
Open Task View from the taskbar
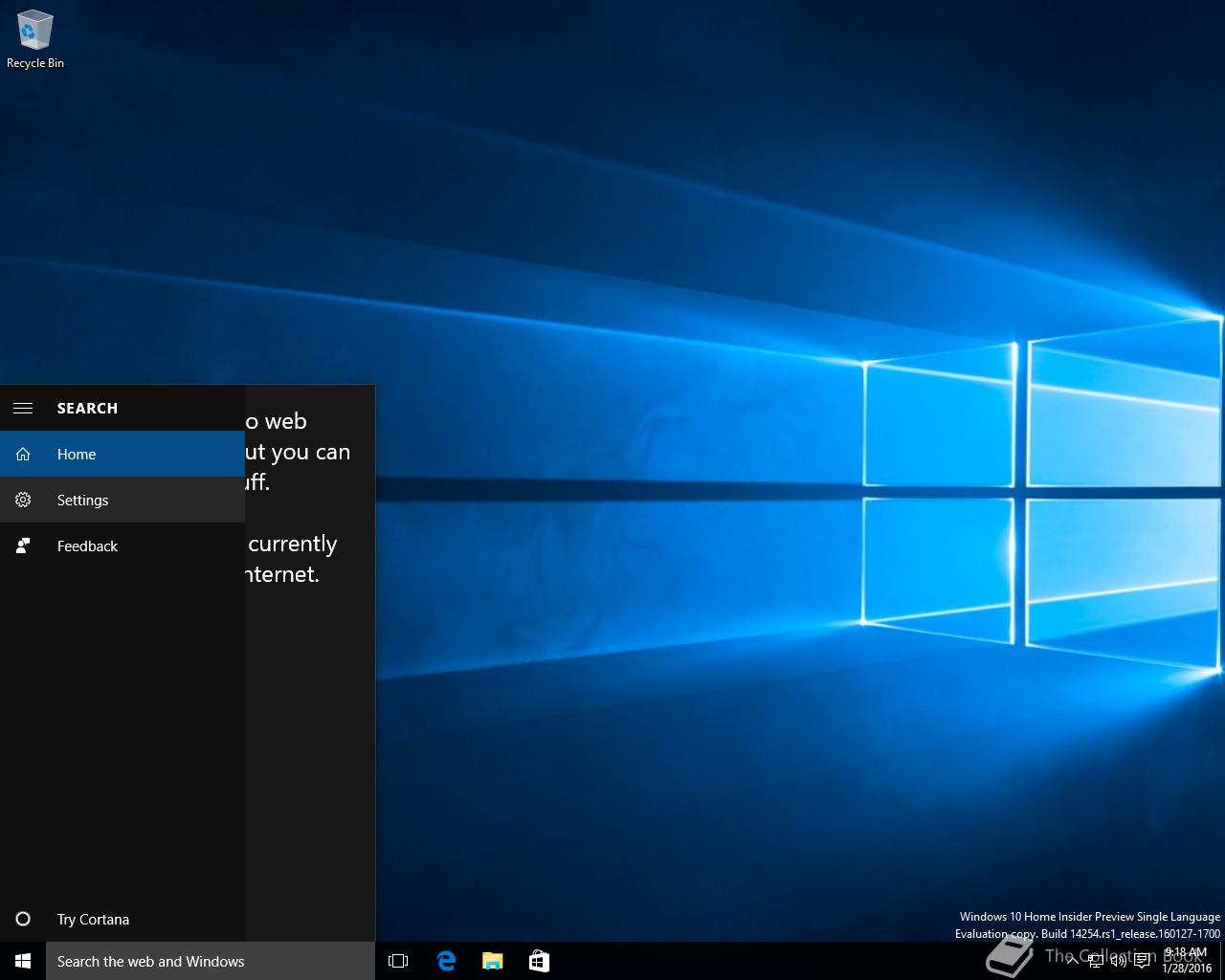[398, 961]
